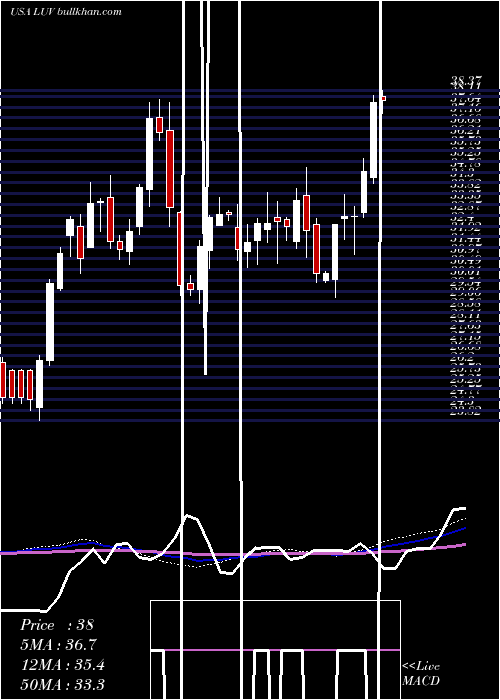Click the 23.82 bottom price axis label

click(x=466, y=412)
